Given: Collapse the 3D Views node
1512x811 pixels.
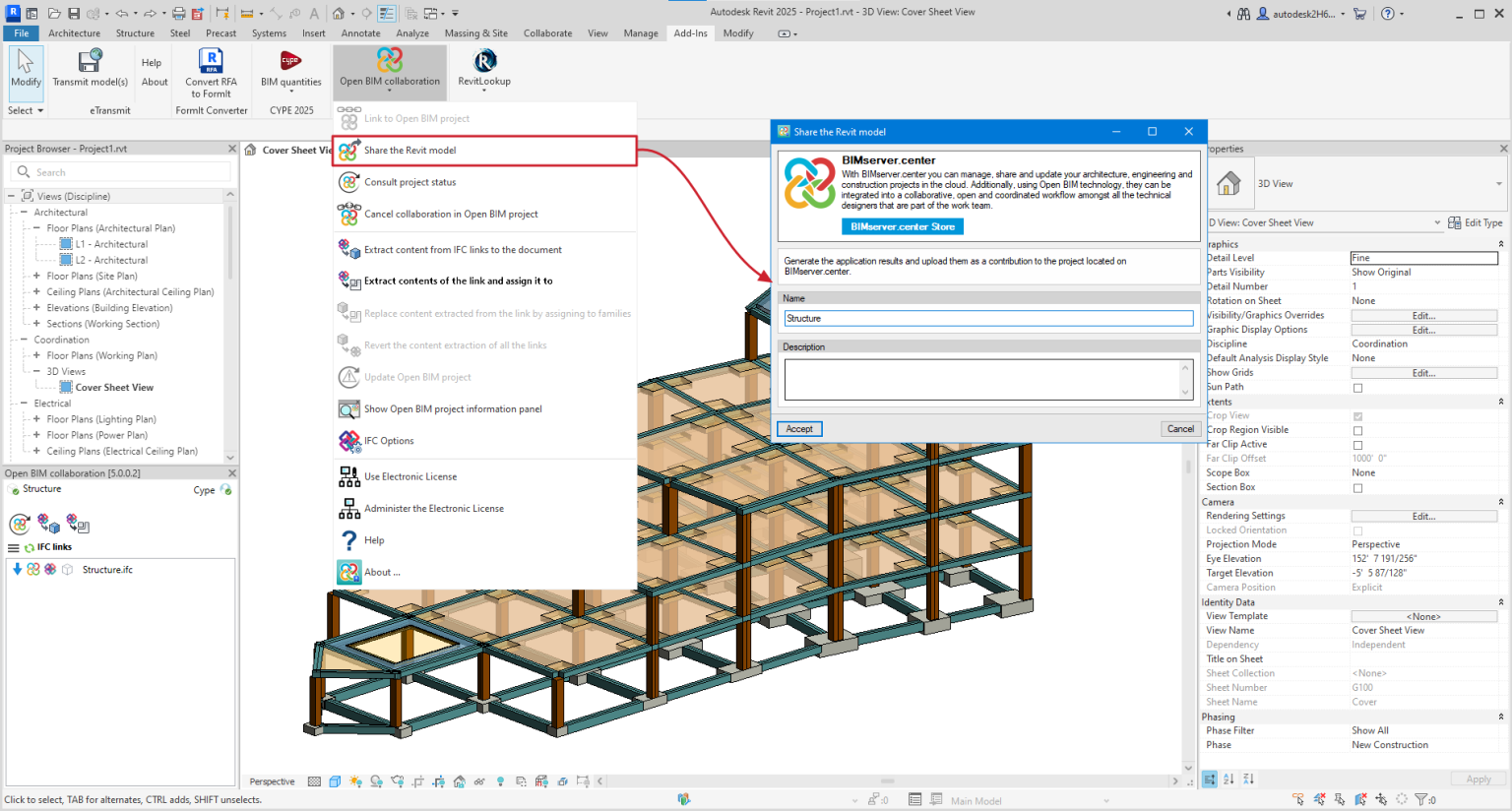Looking at the screenshot, I should click(36, 372).
